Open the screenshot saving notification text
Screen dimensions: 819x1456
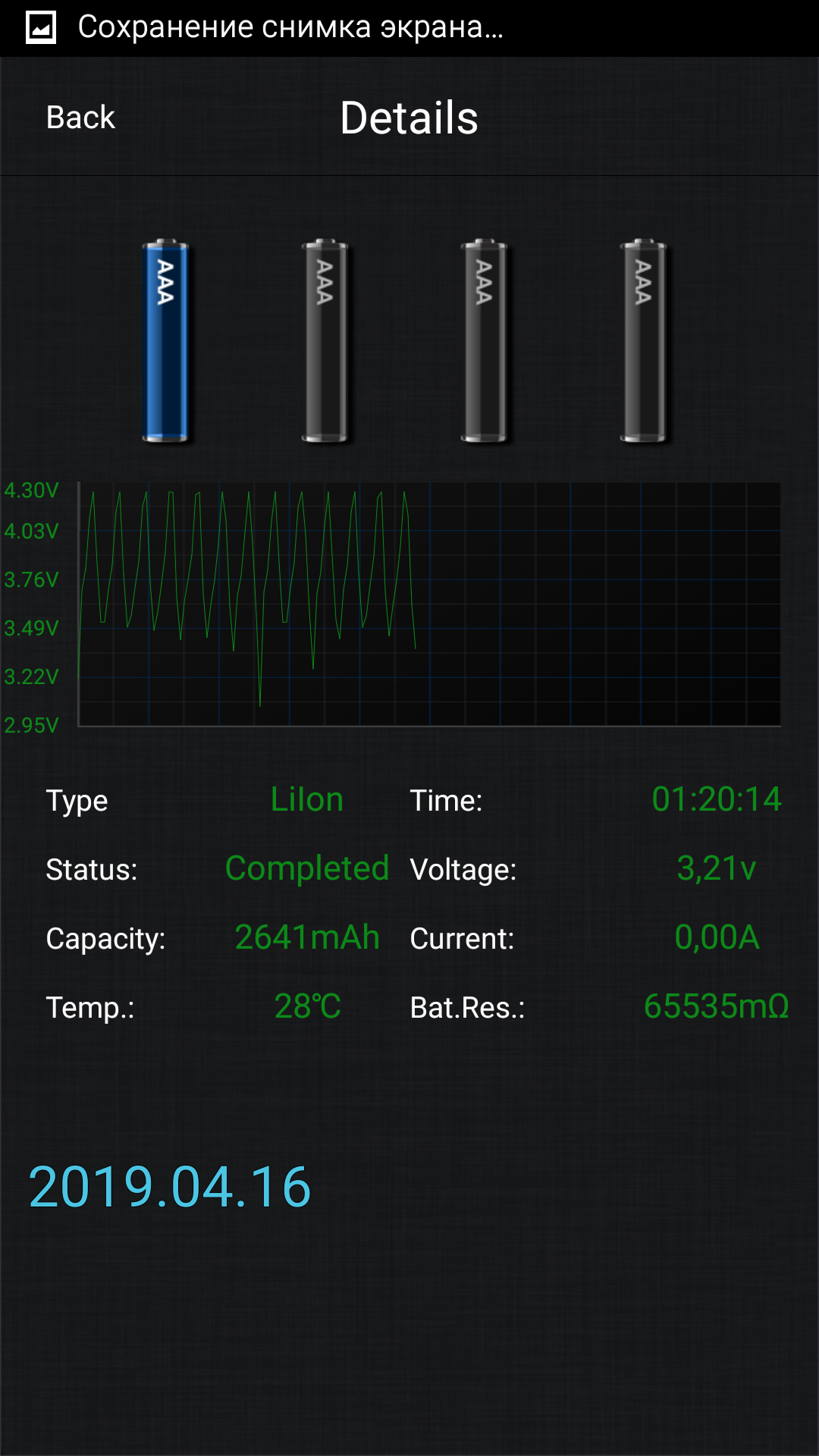coord(290,27)
